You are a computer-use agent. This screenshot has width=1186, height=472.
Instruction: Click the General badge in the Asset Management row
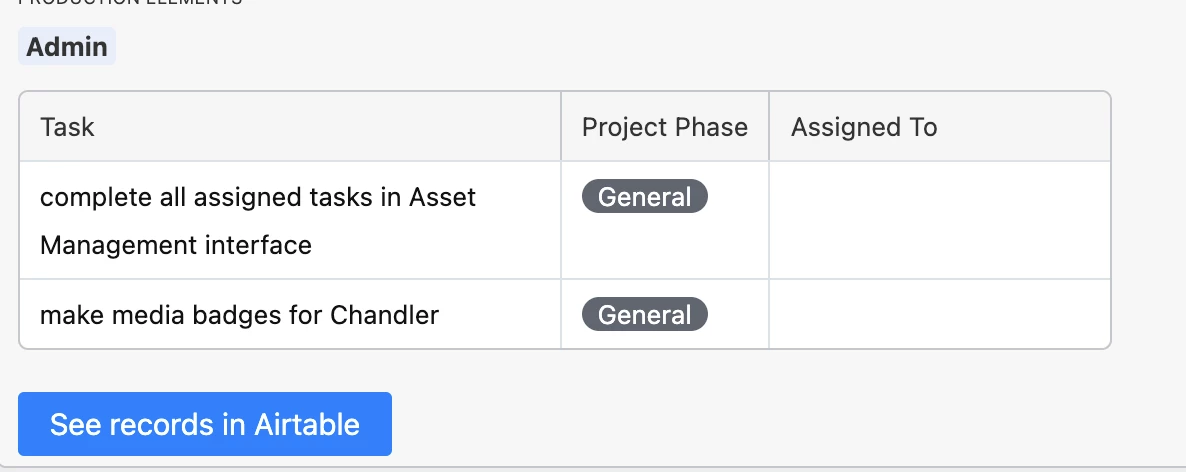point(644,197)
